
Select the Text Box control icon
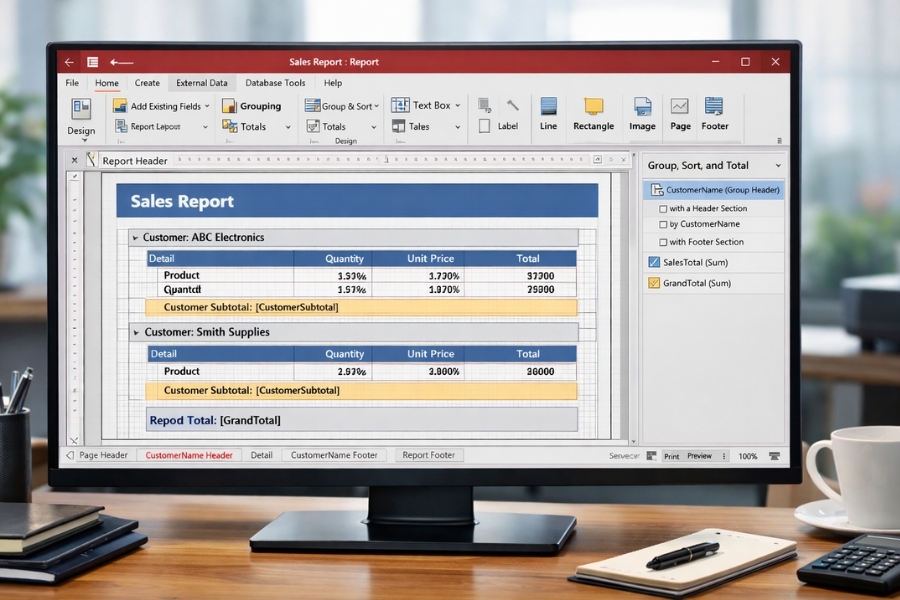tap(400, 105)
